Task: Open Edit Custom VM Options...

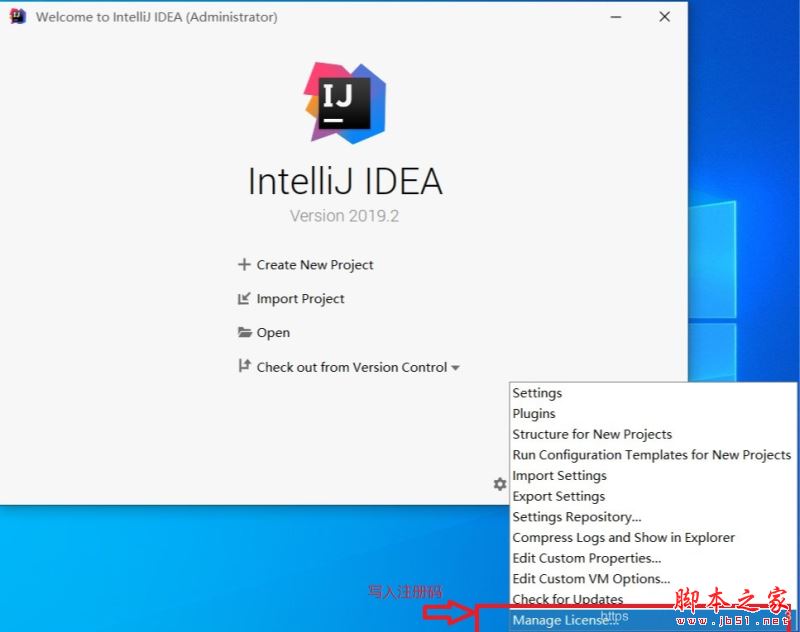Action: pos(653,578)
